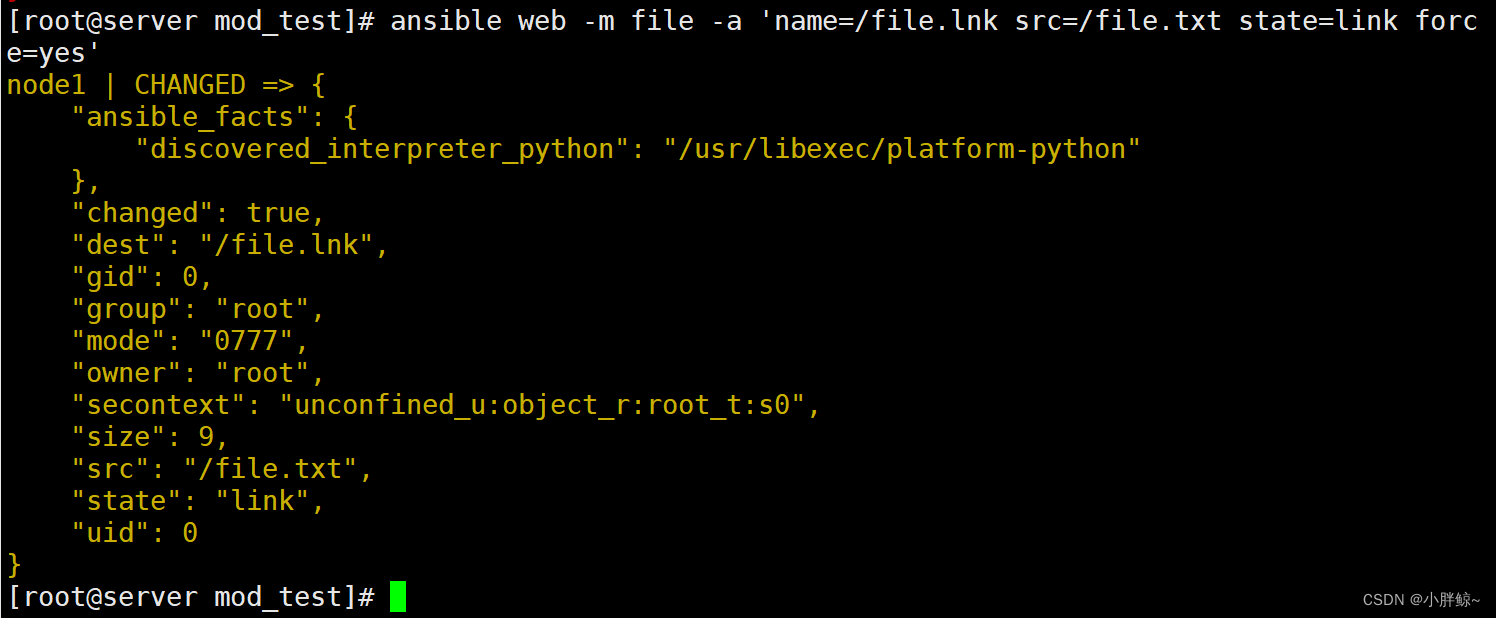Click the "owner": "root" line

(x=198, y=373)
